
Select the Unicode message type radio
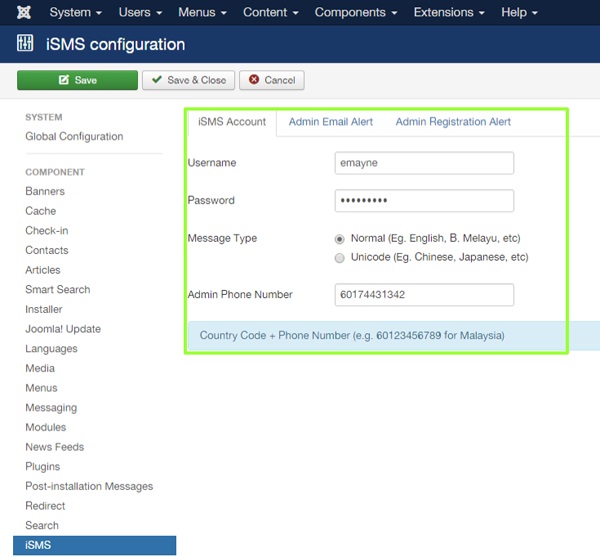tap(339, 258)
